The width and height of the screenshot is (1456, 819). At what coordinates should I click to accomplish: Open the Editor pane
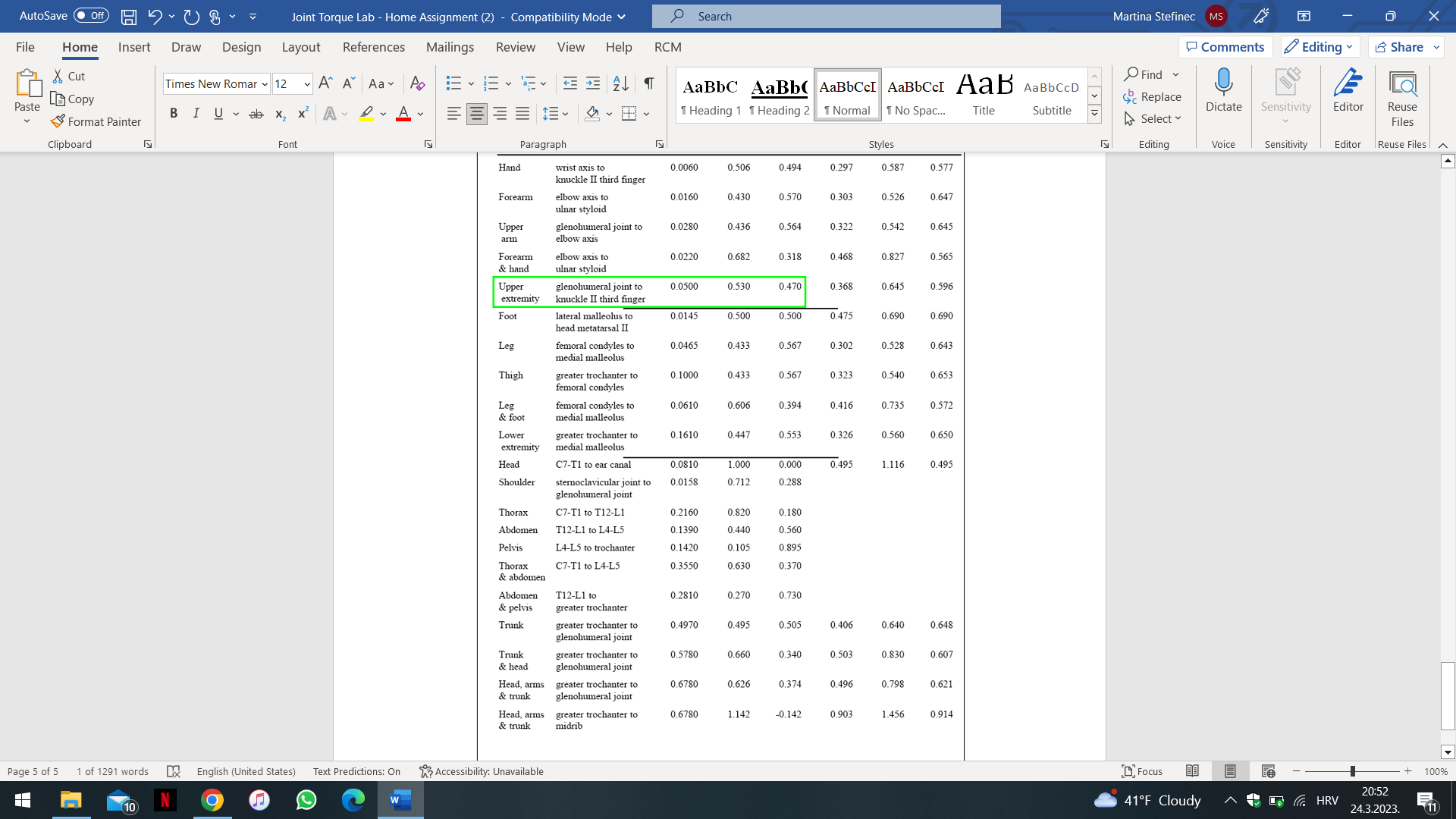[1348, 95]
